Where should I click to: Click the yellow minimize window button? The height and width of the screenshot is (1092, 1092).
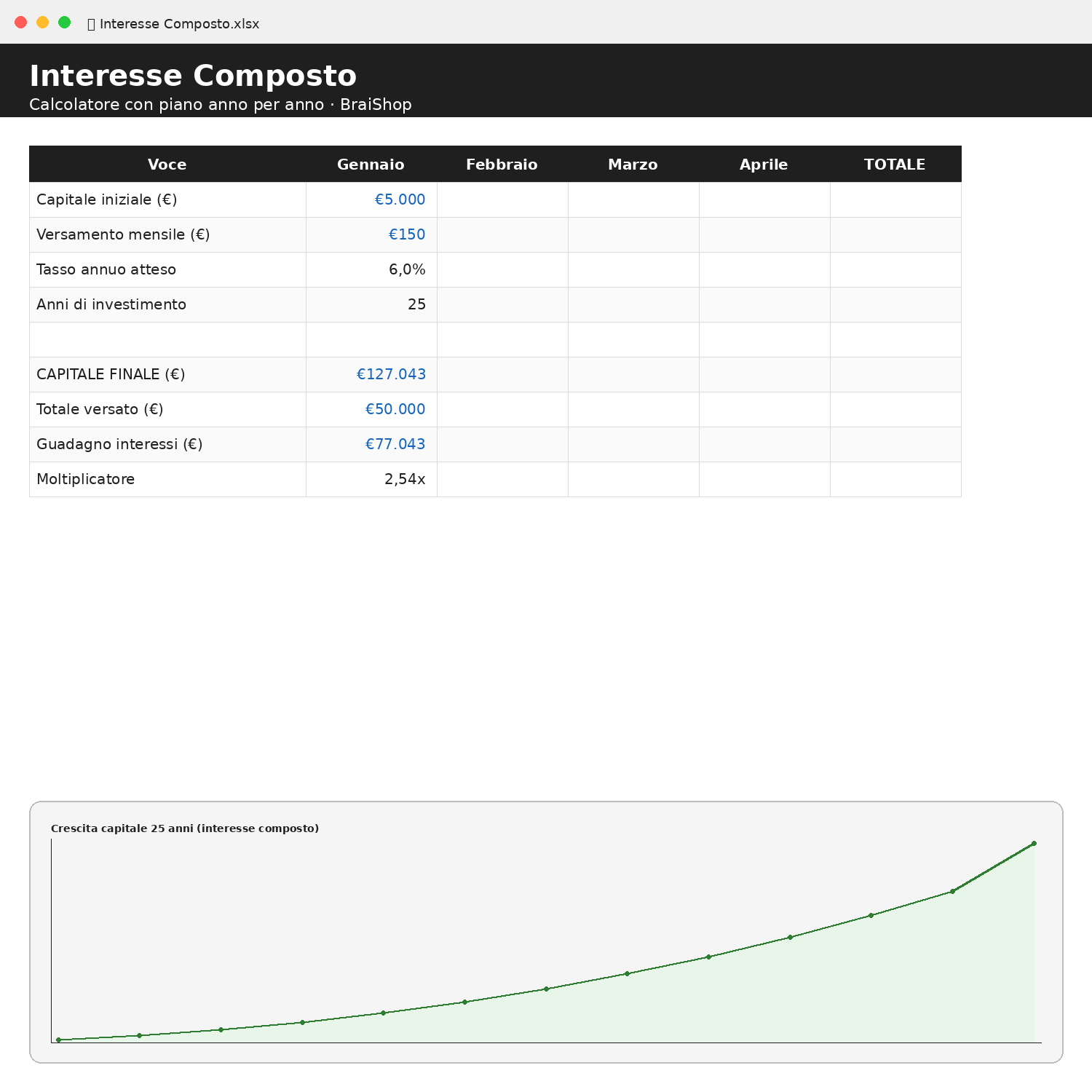43,23
